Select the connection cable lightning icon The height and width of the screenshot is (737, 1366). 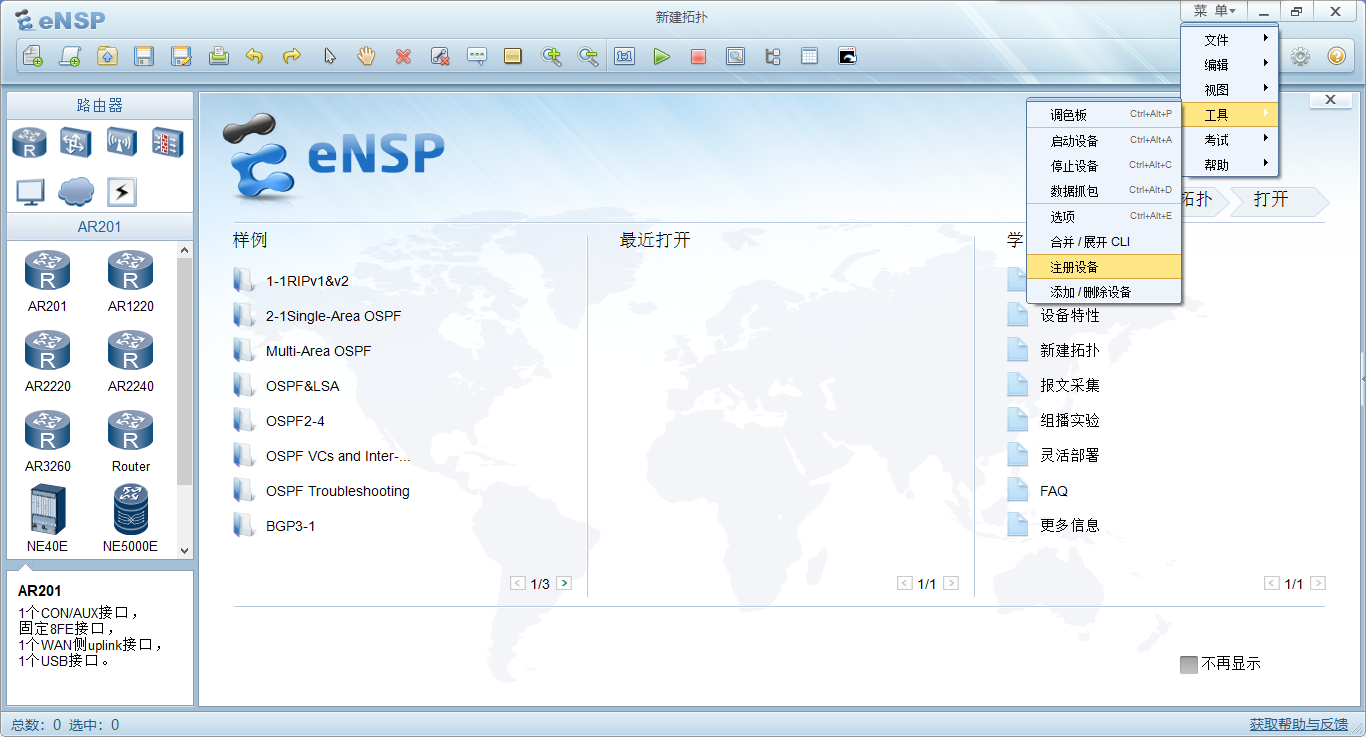[x=121, y=191]
